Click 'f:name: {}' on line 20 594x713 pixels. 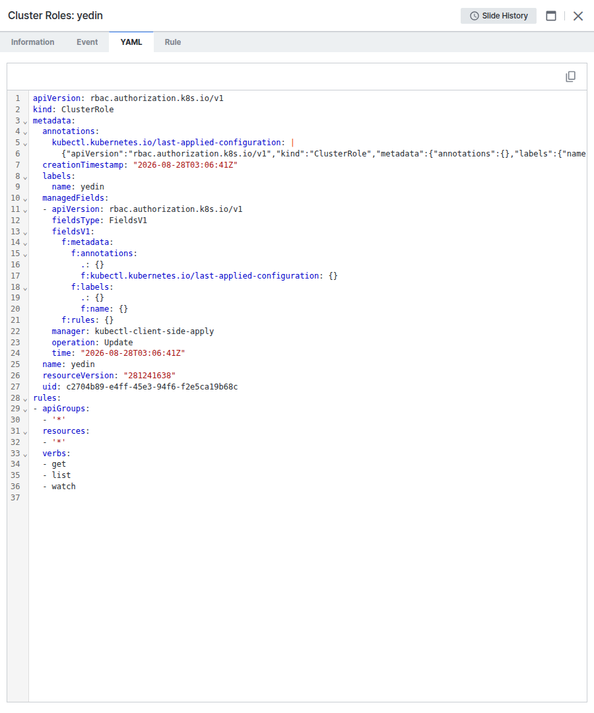(x=104, y=309)
